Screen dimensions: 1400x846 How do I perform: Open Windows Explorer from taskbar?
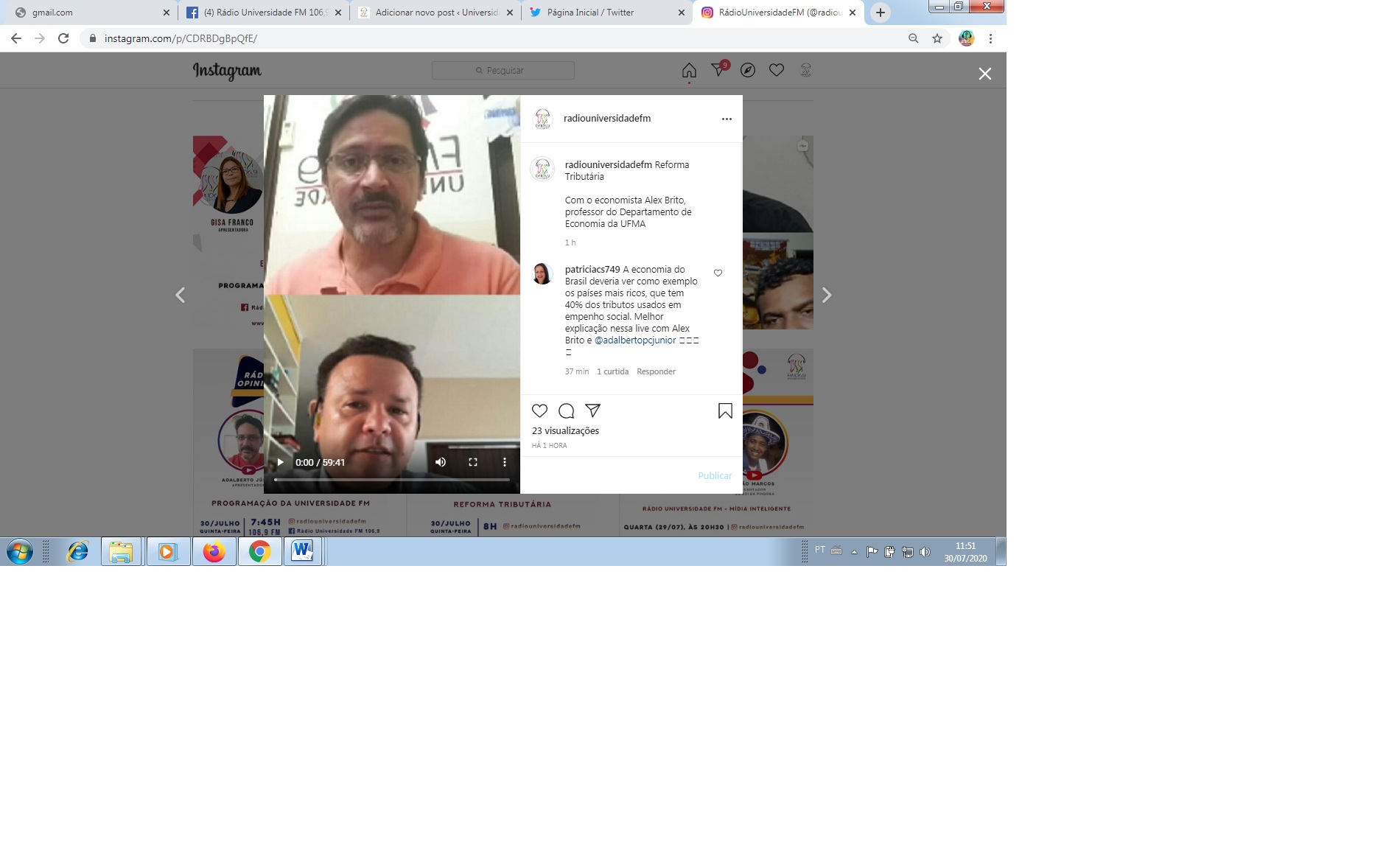point(121,551)
